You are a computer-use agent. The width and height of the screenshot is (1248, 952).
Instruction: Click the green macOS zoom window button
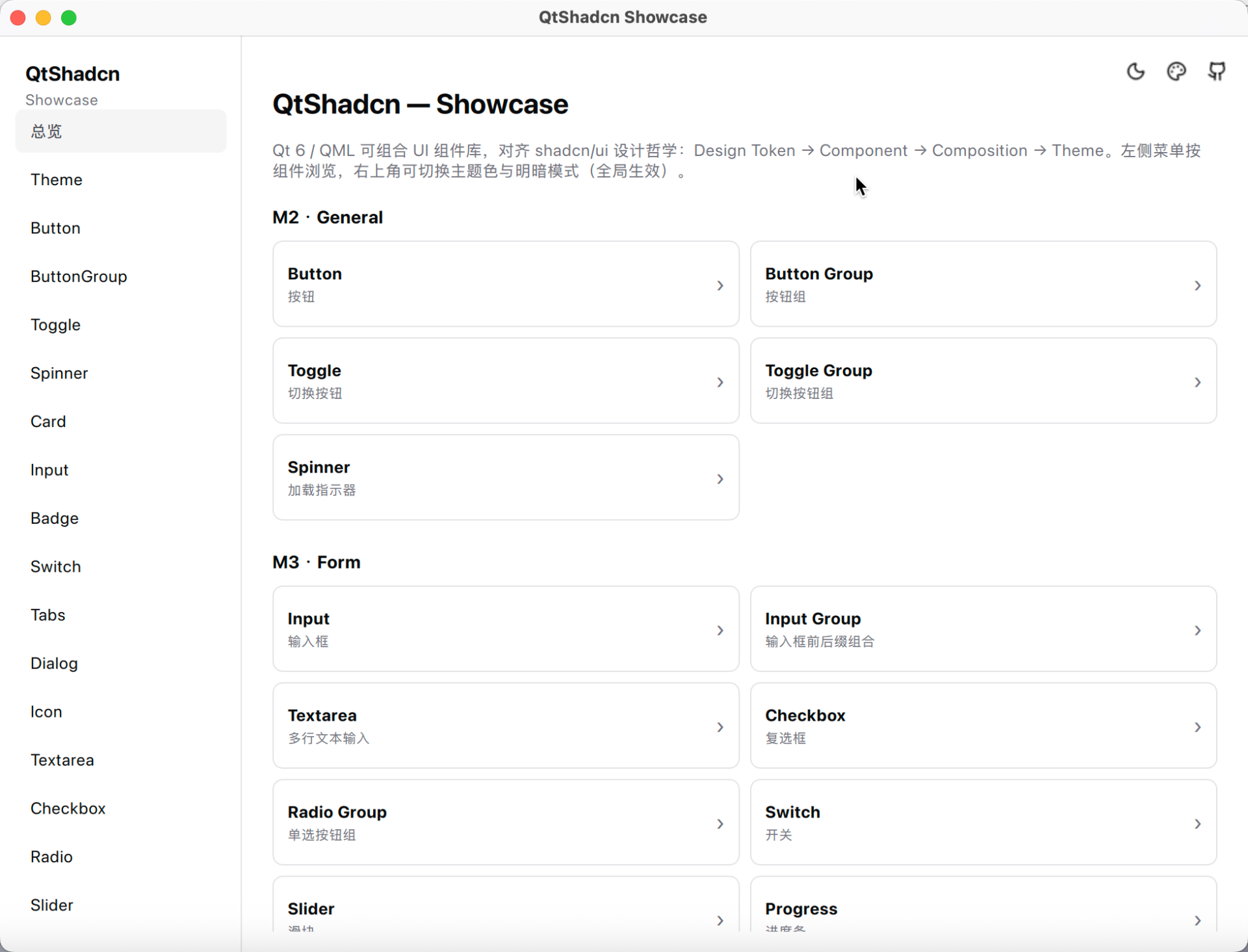69,18
